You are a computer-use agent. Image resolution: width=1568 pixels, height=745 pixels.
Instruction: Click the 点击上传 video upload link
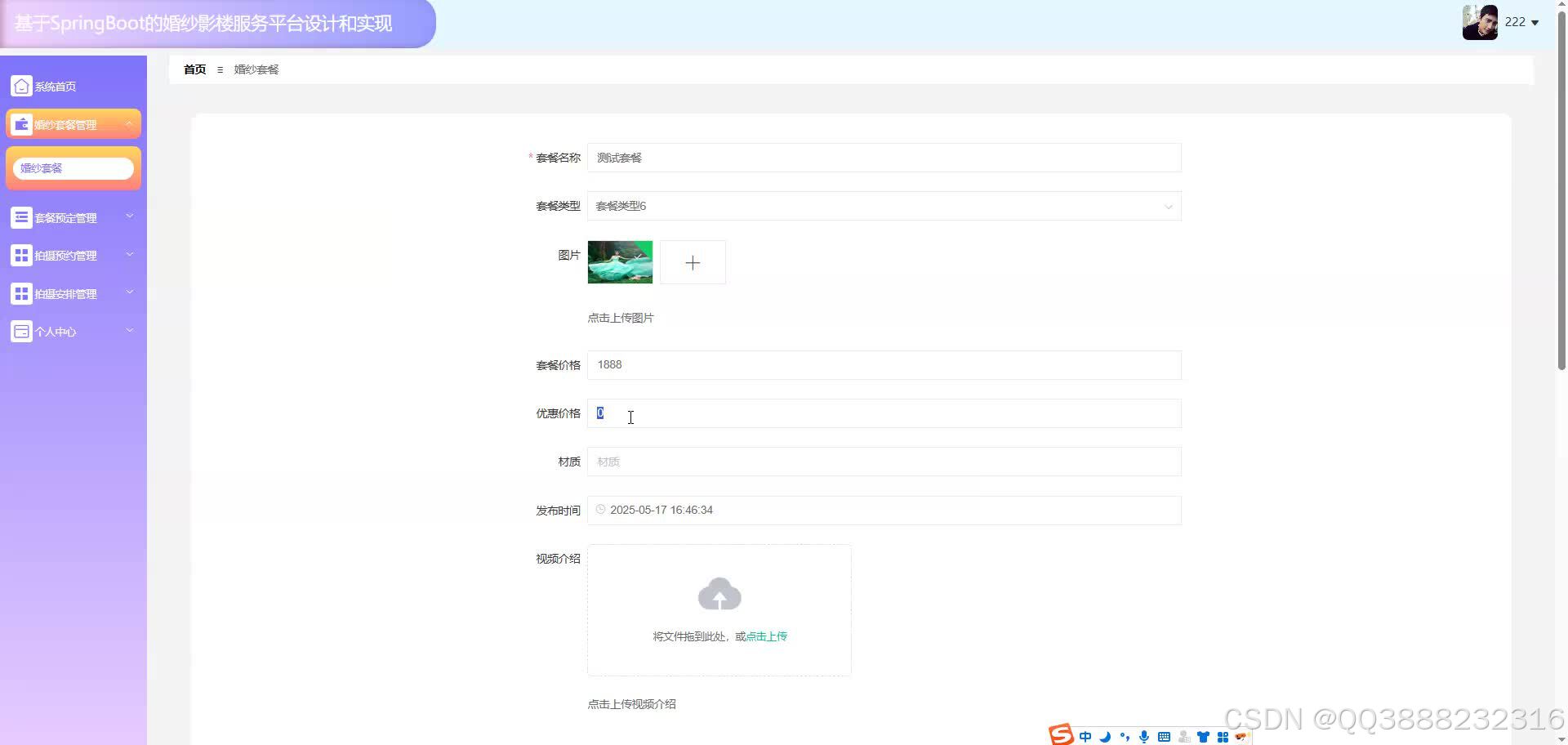(764, 636)
